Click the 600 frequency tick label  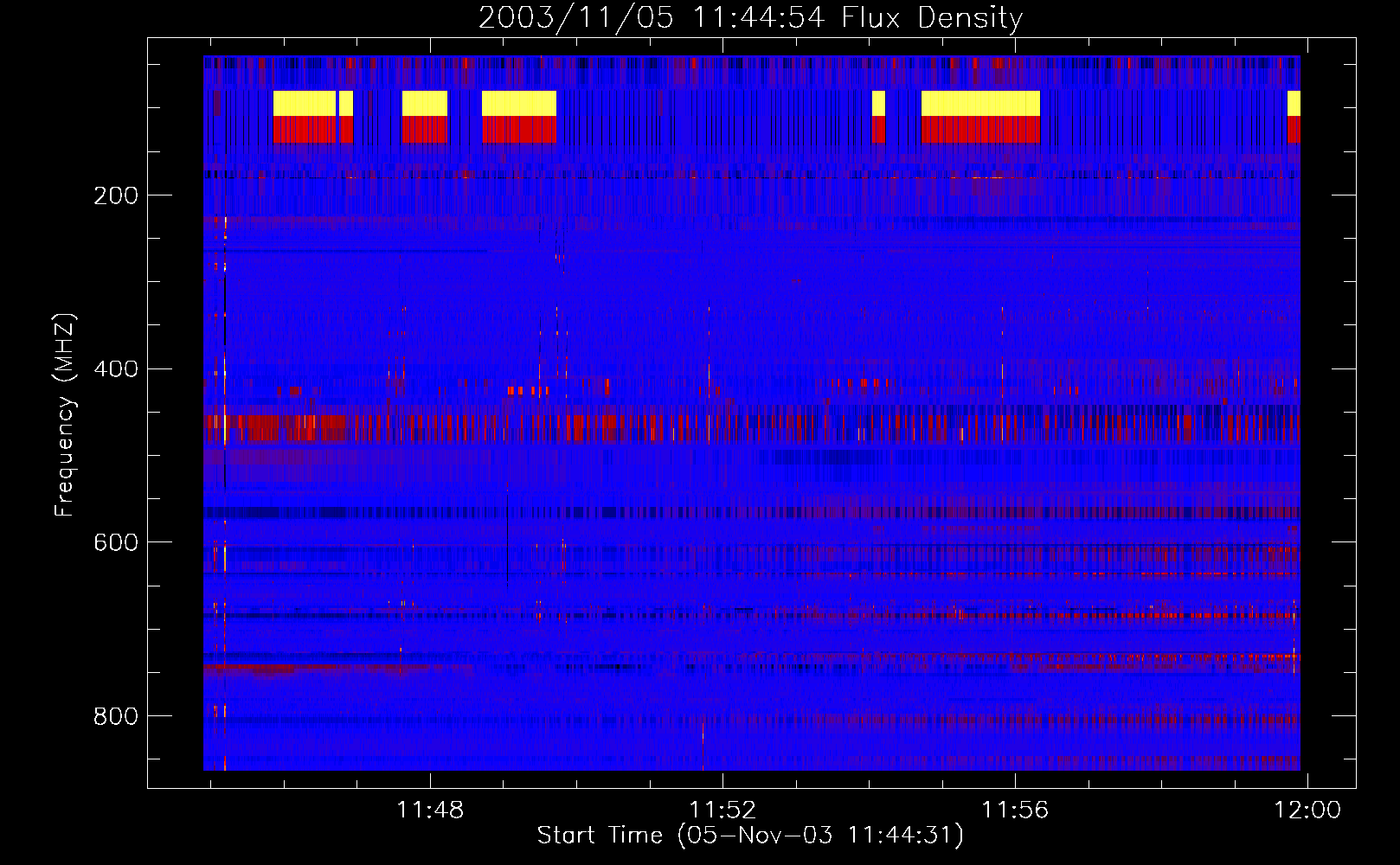click(x=116, y=542)
